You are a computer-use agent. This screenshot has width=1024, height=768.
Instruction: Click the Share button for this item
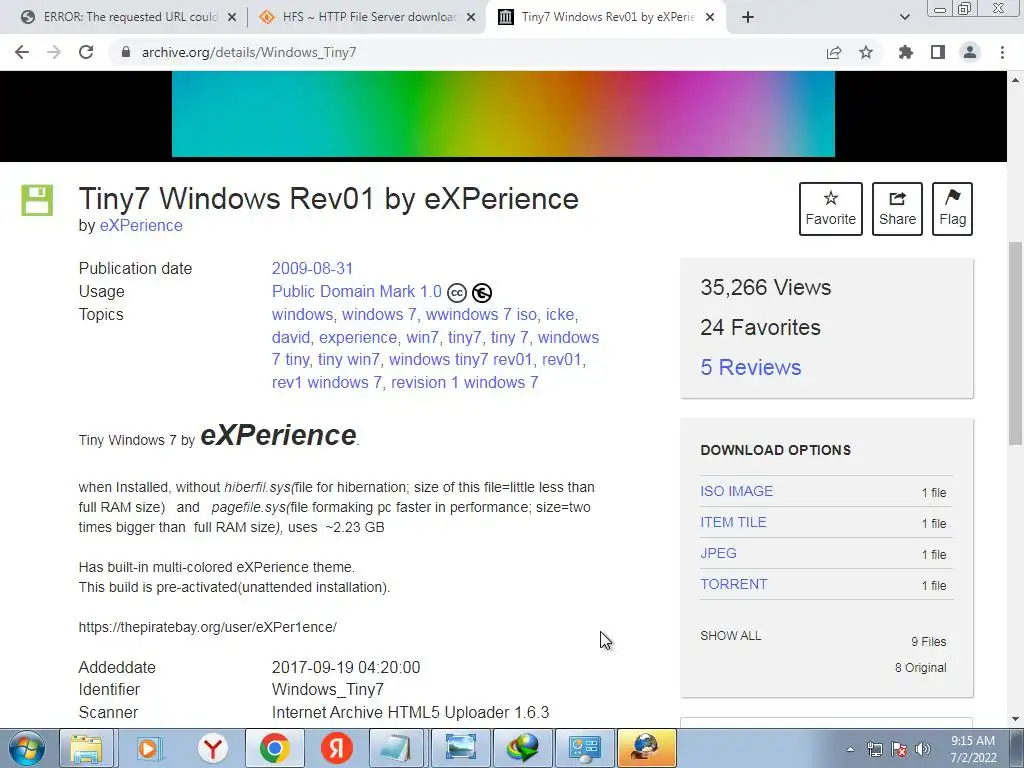[x=897, y=208]
